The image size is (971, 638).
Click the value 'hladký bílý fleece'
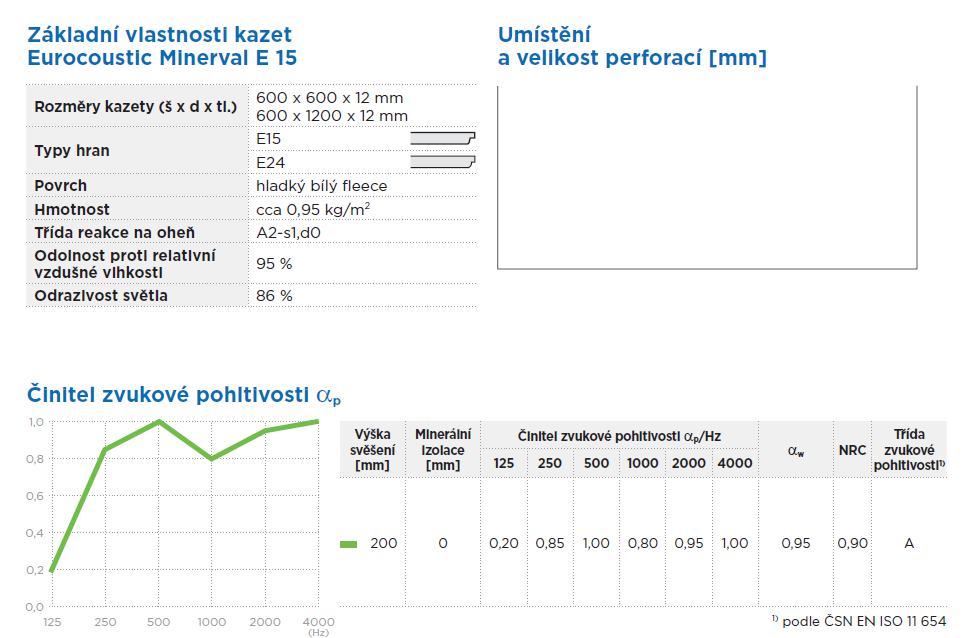point(321,186)
